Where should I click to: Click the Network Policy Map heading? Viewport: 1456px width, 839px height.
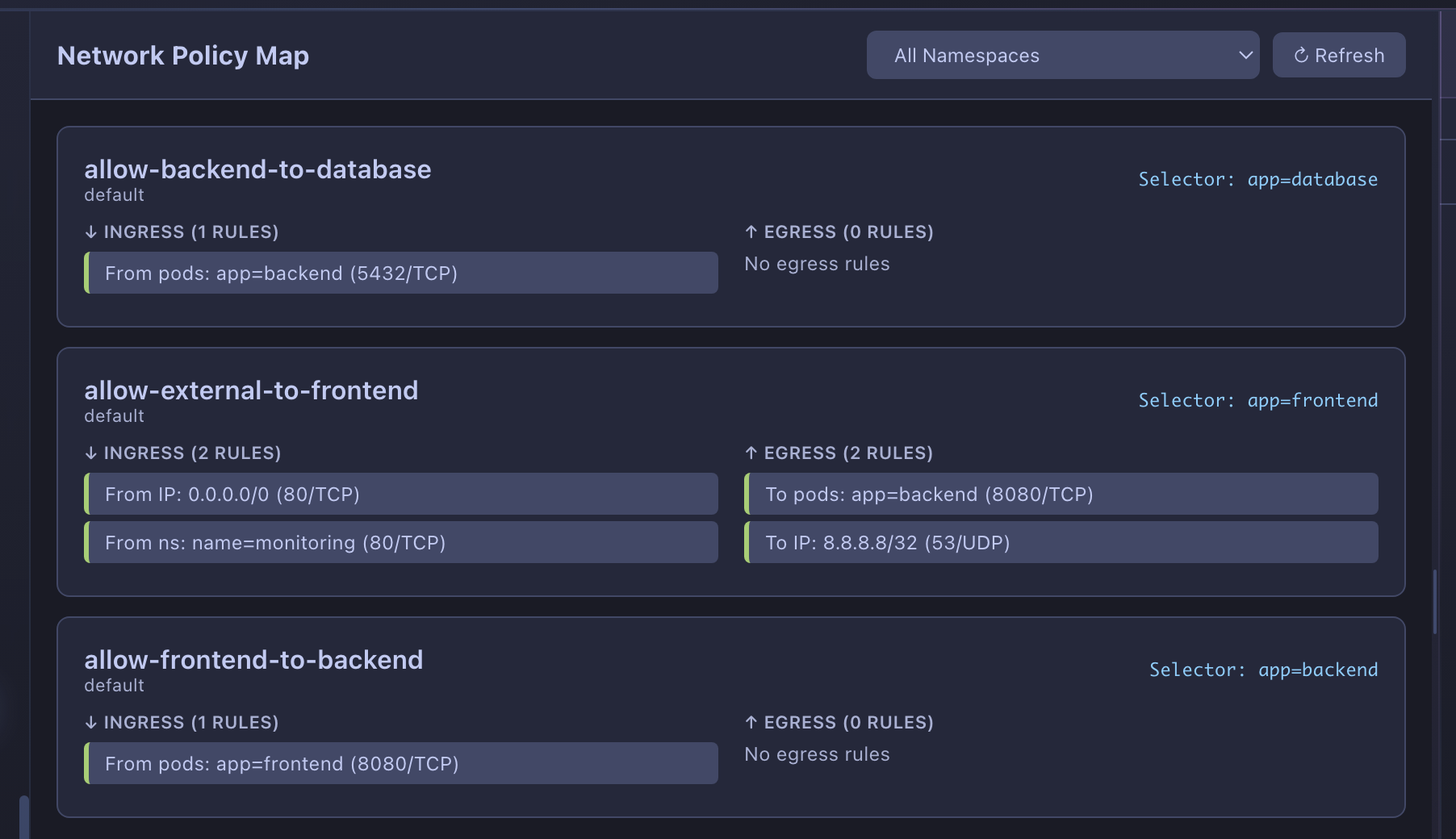tap(182, 55)
